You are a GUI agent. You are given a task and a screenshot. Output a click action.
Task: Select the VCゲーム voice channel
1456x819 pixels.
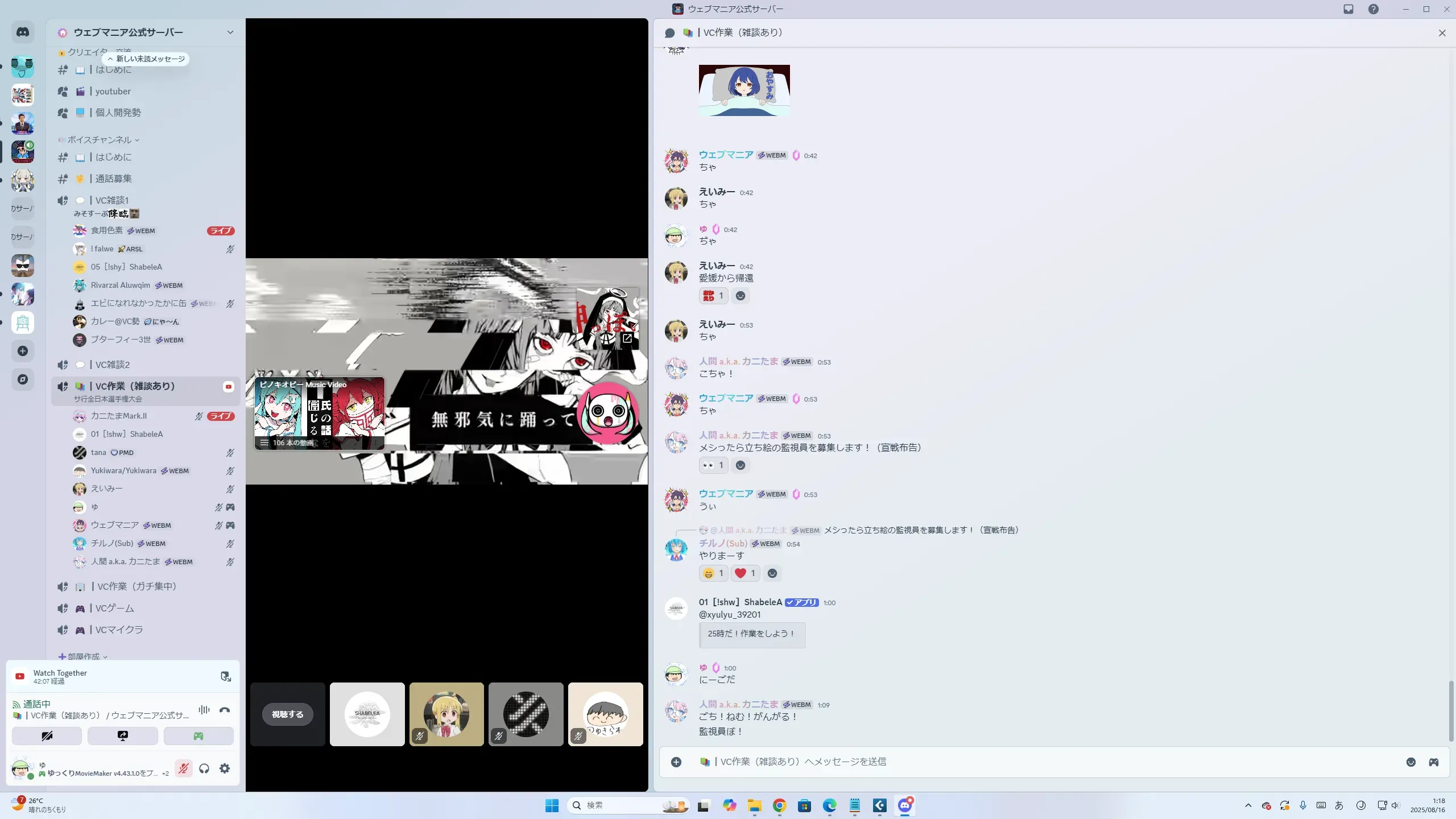[x=114, y=609]
